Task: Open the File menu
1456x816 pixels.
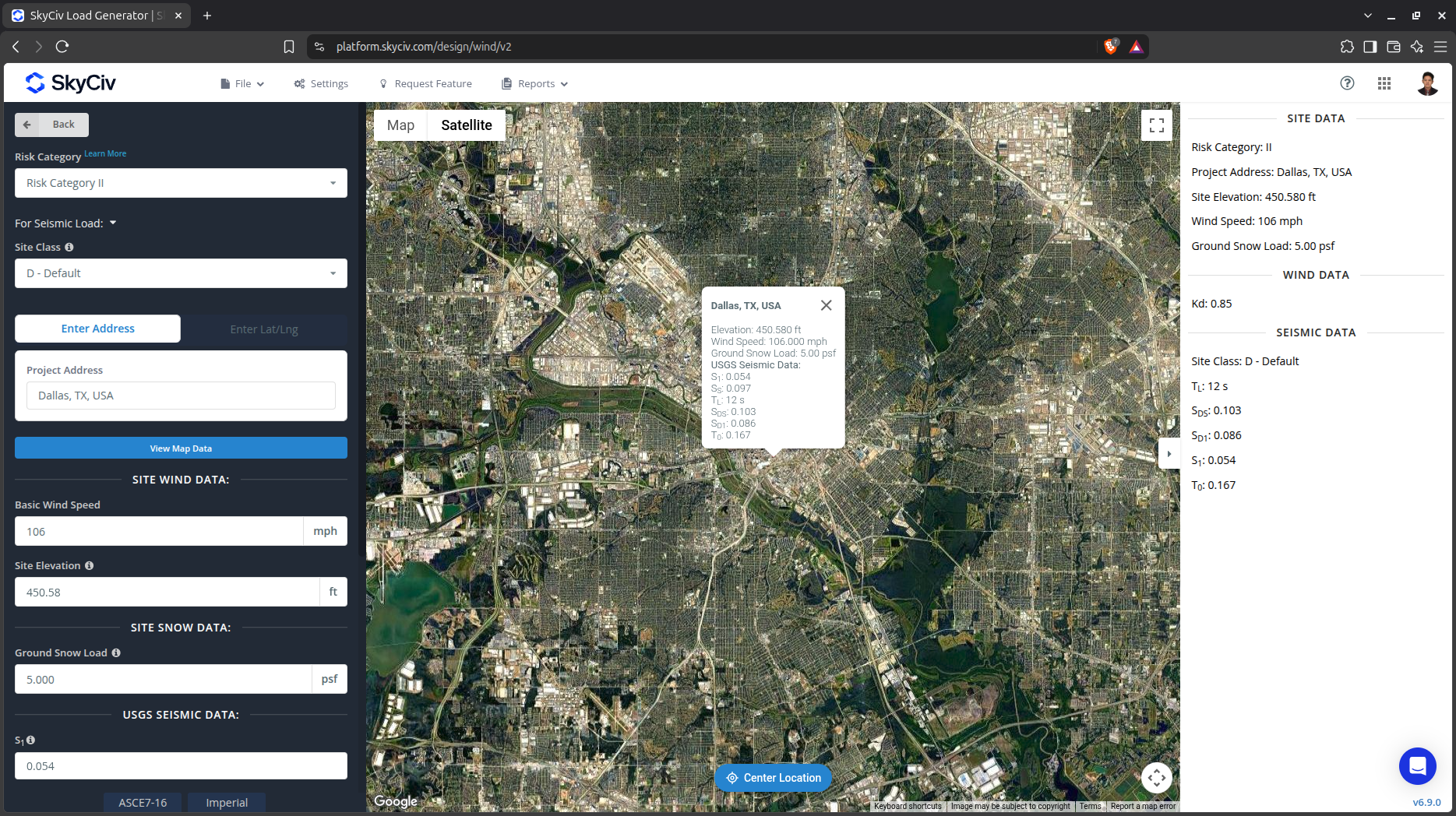Action: (242, 84)
